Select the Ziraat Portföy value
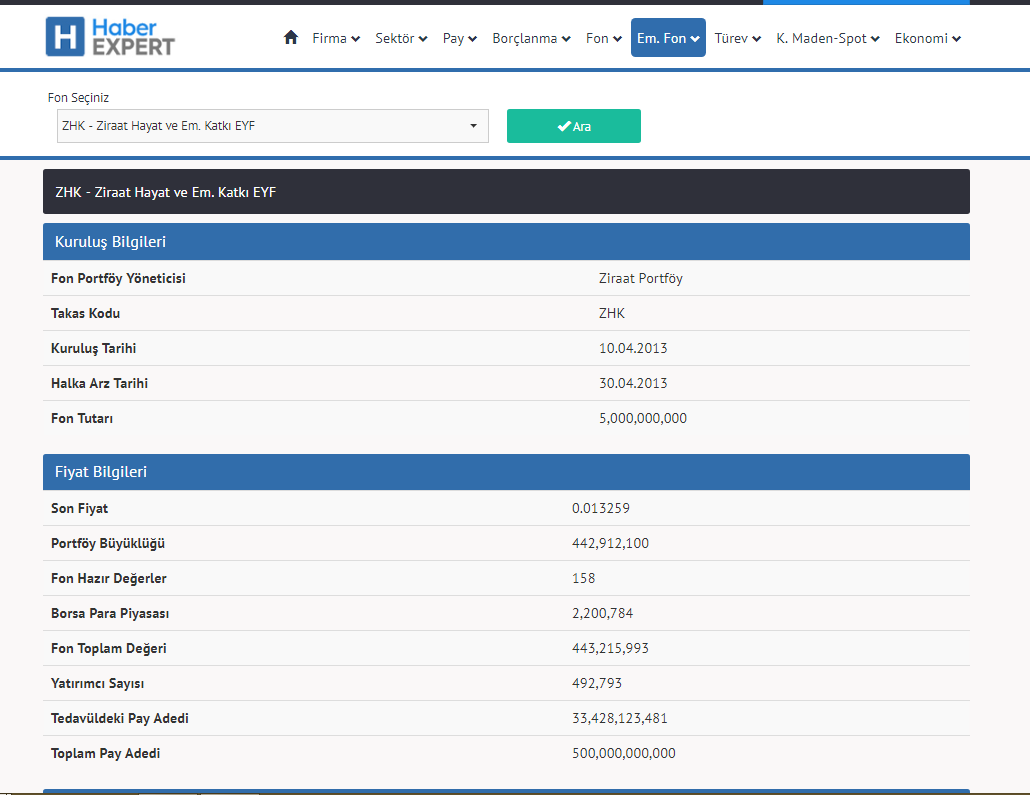Viewport: 1030px width, 795px height. coord(640,278)
